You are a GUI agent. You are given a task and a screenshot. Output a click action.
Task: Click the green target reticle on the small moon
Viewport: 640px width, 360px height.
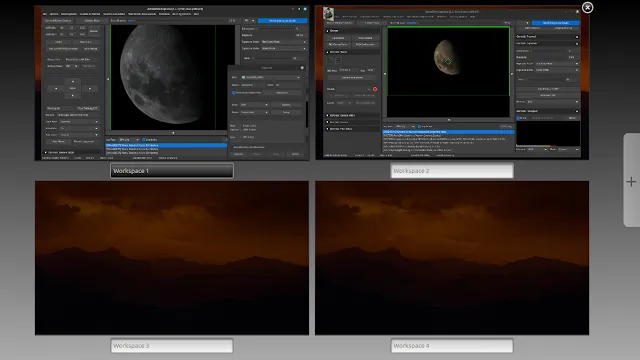pos(448,61)
